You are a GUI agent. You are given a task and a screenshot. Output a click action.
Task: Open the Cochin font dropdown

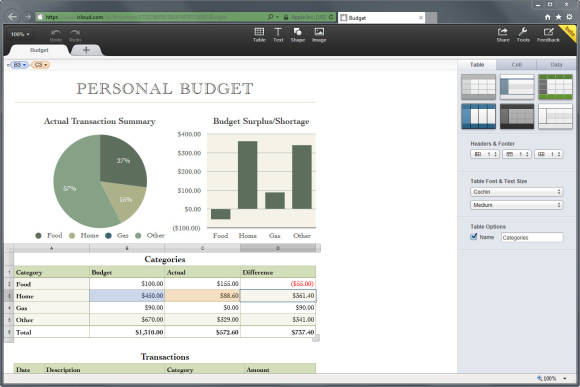[516, 192]
